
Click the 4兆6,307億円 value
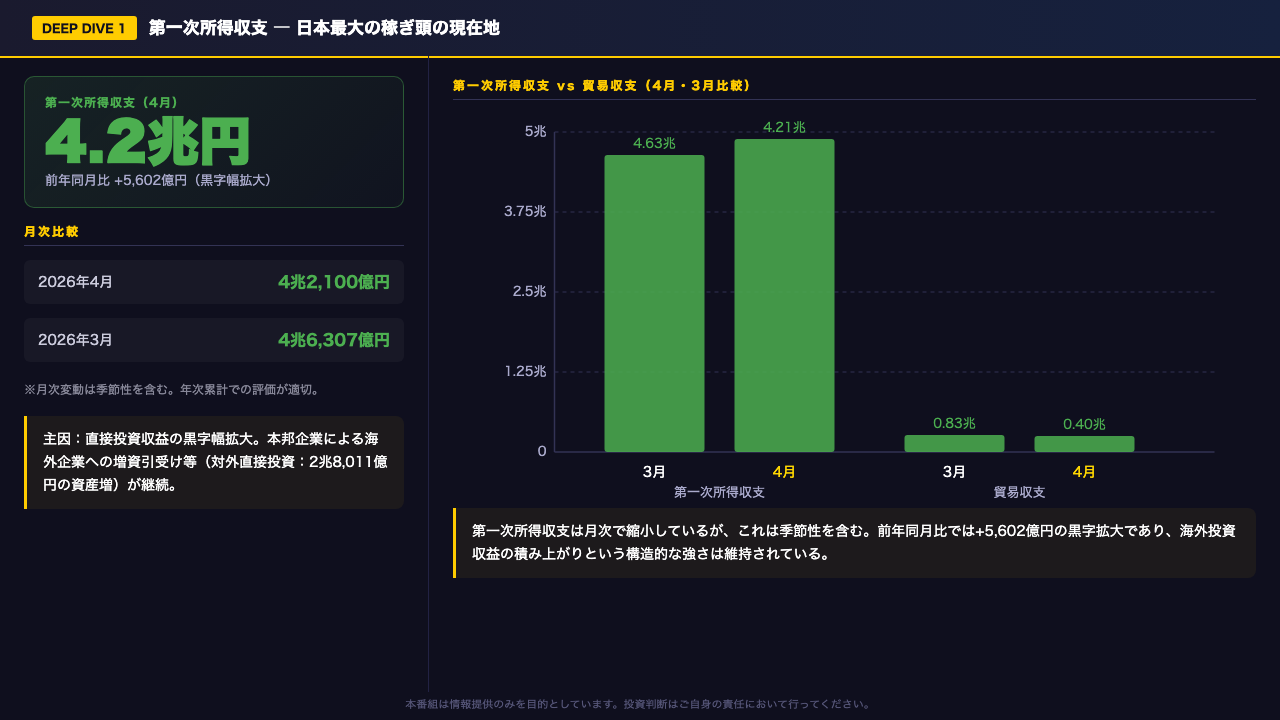[x=334, y=340]
